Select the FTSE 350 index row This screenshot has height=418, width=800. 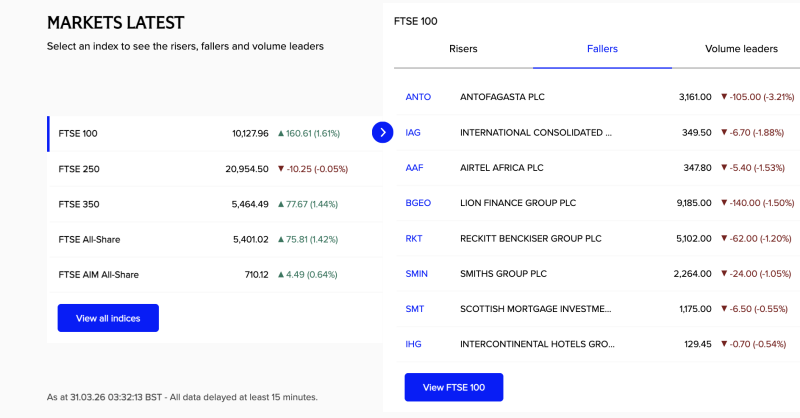tap(215, 204)
